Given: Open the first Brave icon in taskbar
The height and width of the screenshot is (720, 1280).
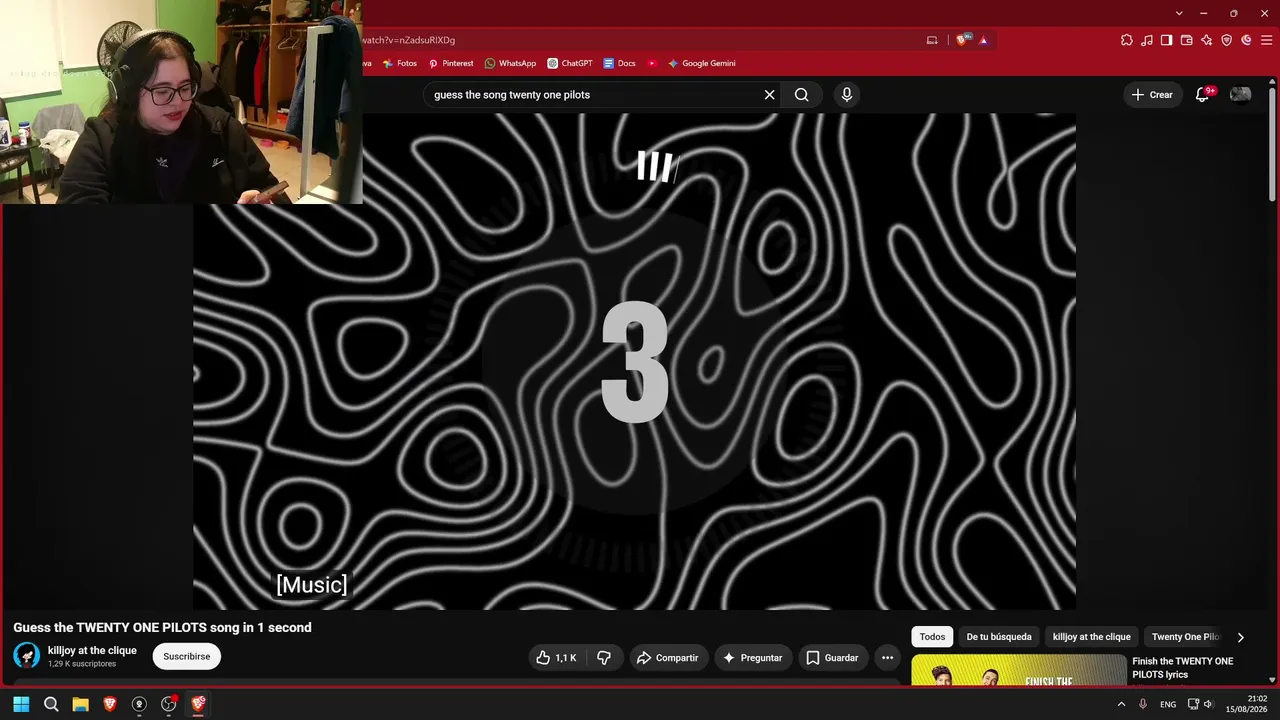Looking at the screenshot, I should (x=110, y=704).
